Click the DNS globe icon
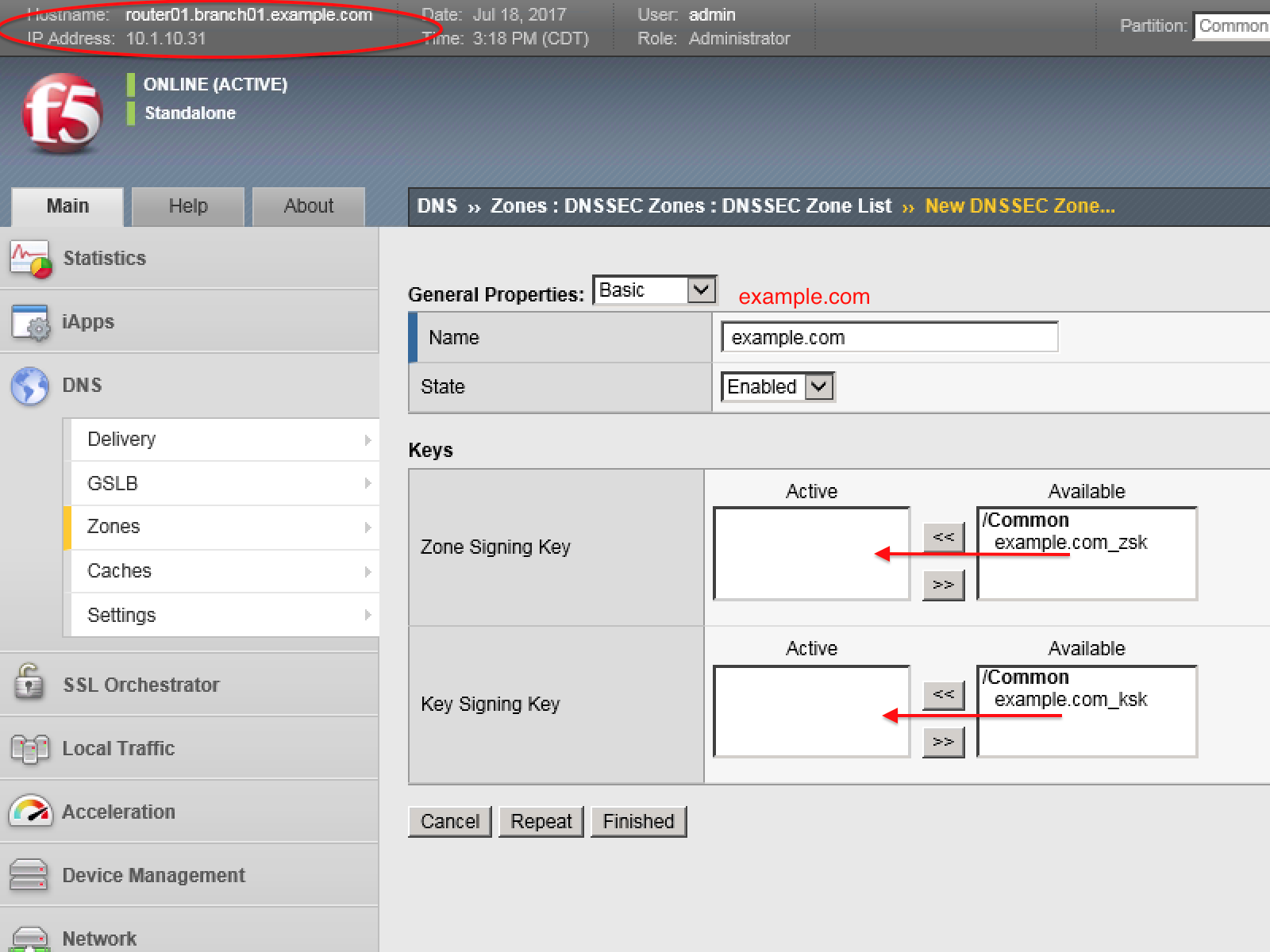 30,386
